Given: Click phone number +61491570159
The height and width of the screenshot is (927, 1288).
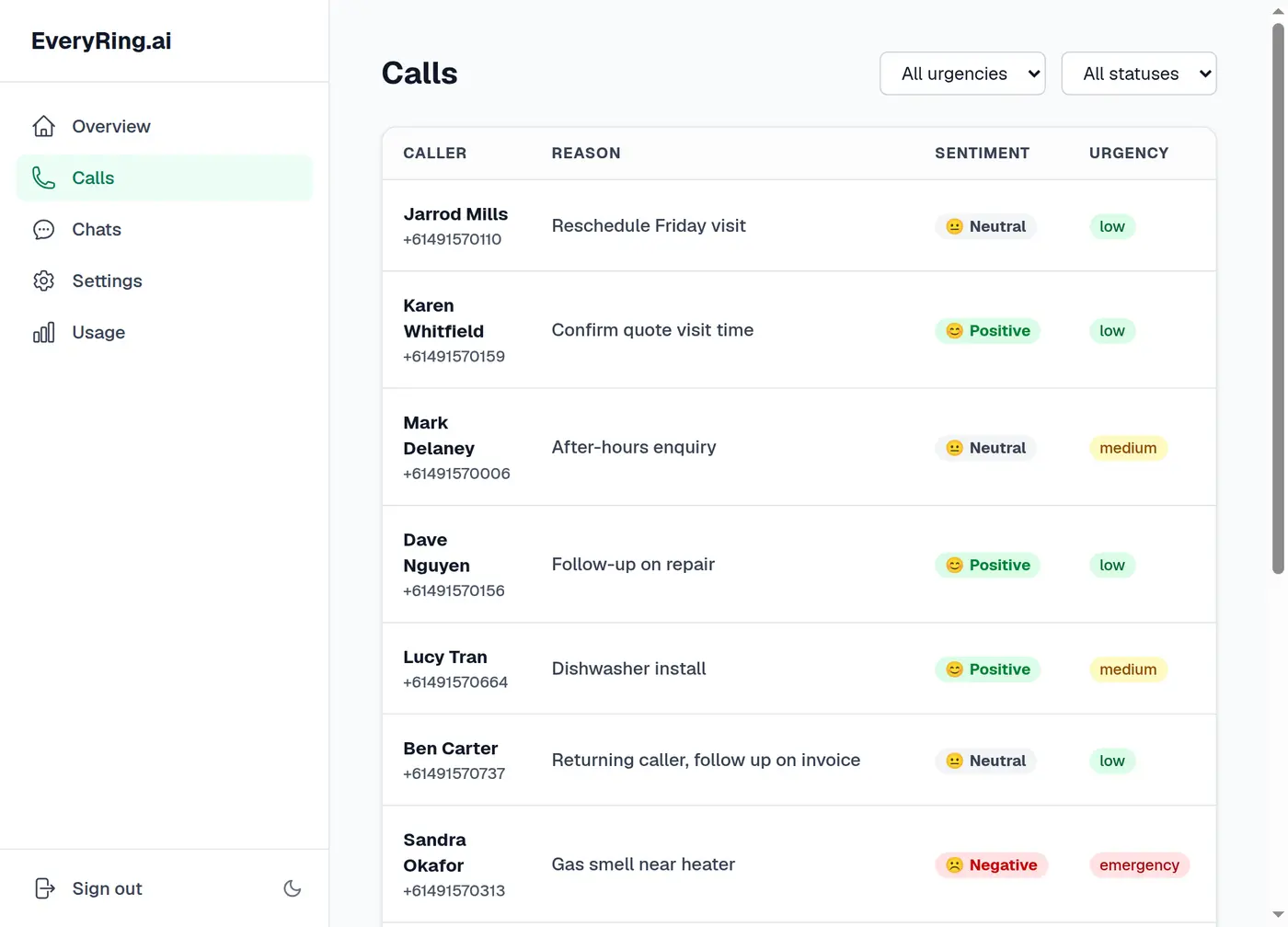Looking at the screenshot, I should (454, 356).
